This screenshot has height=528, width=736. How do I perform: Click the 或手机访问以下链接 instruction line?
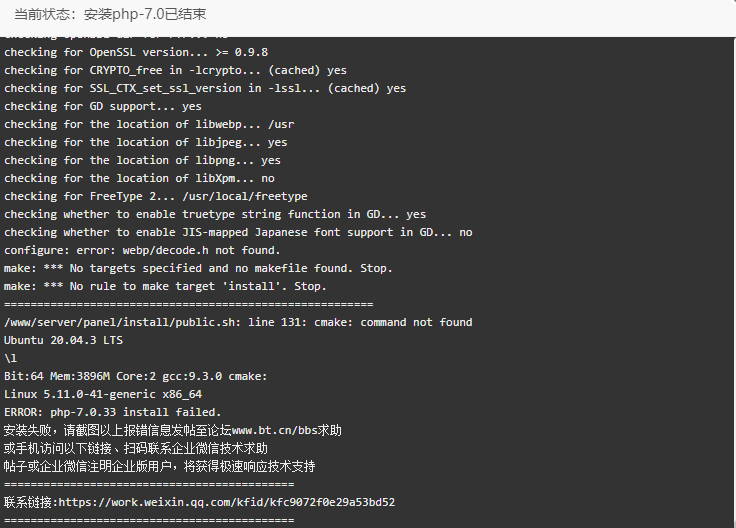coord(136,448)
